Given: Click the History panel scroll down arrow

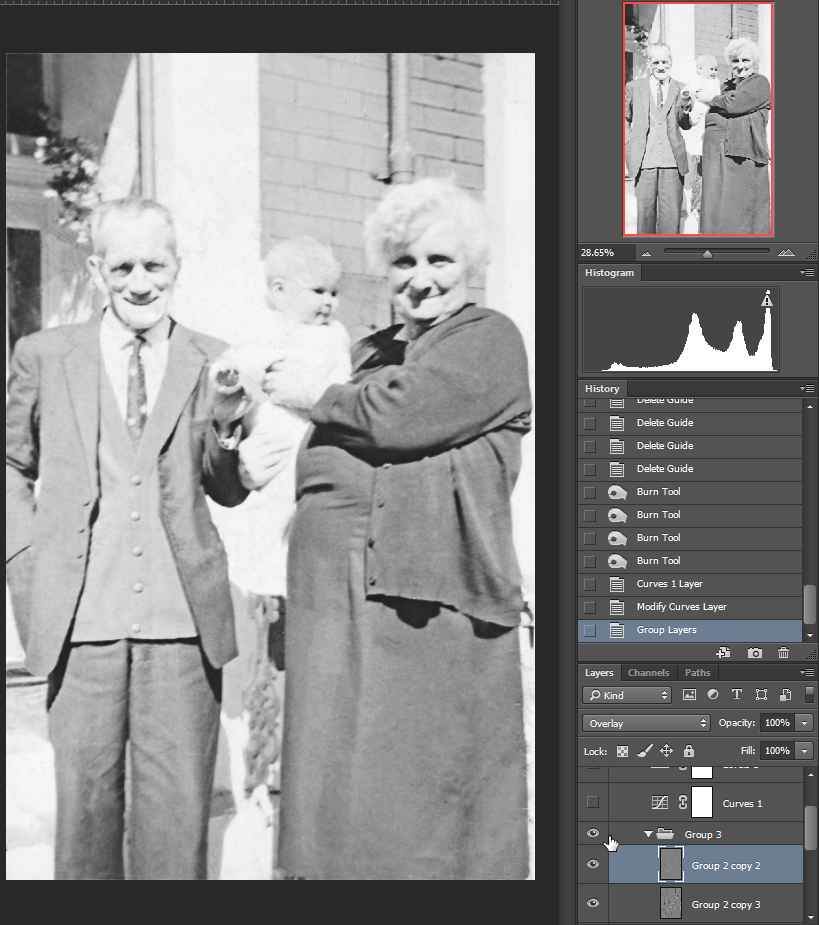Looking at the screenshot, I should [x=810, y=635].
